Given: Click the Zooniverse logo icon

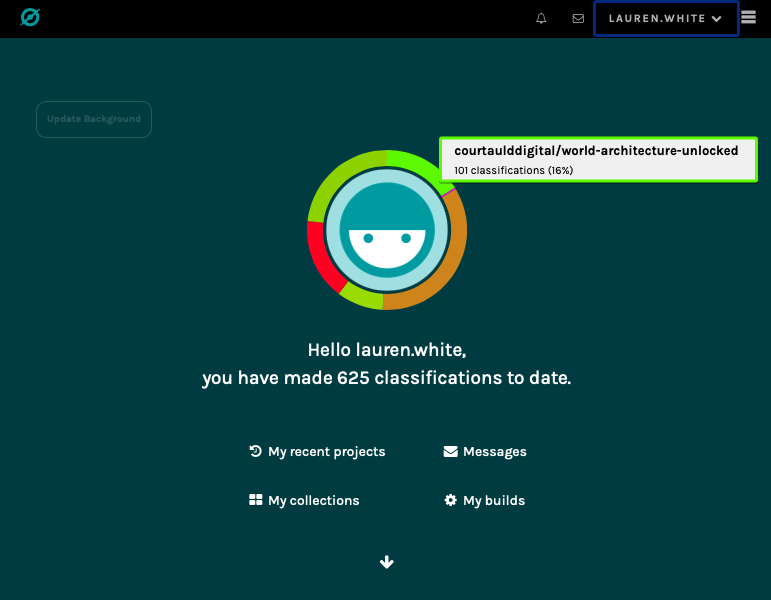Looking at the screenshot, I should coord(30,18).
